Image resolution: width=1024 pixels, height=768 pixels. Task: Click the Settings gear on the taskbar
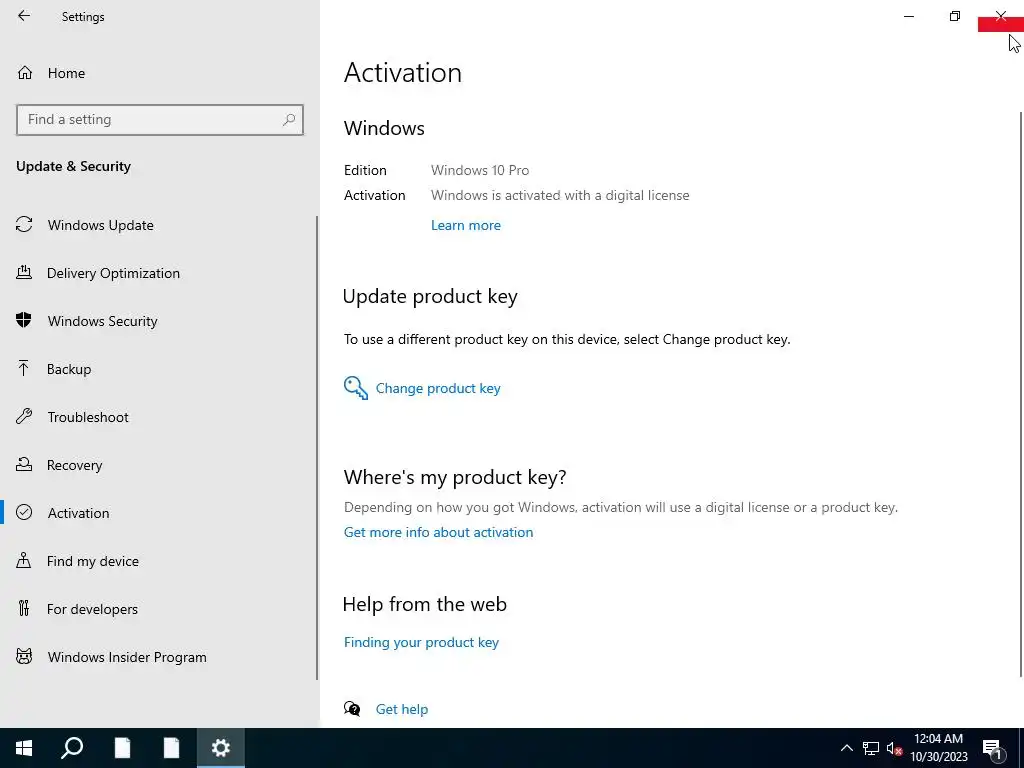coord(221,748)
